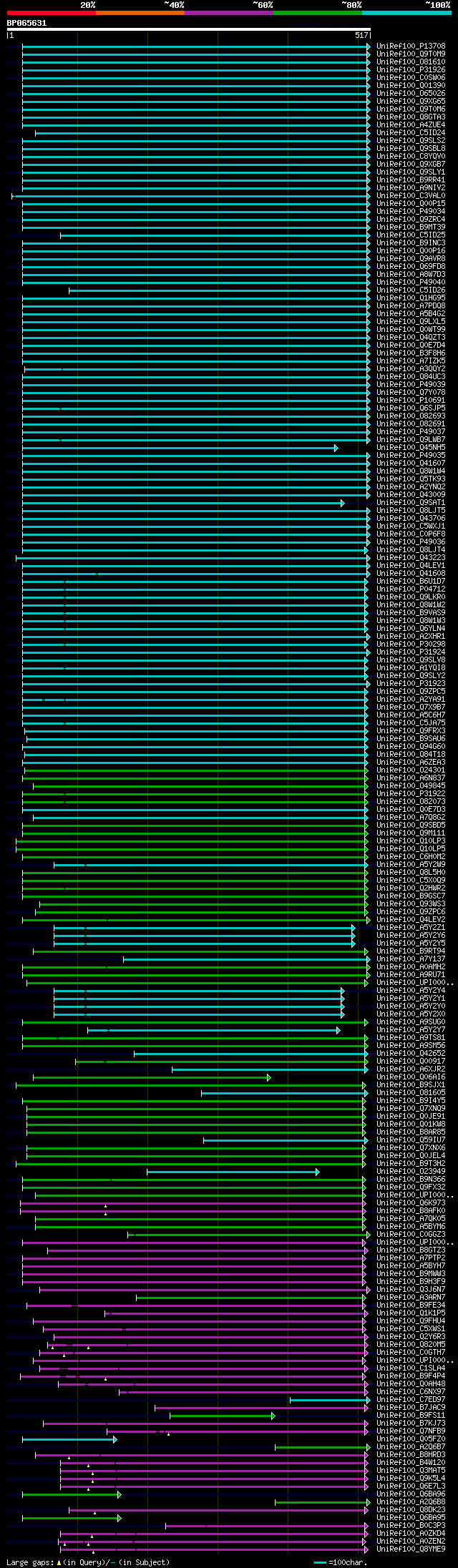The width and height of the screenshot is (458, 1568).
Task: Select label UniRef100_Q59IU7
Action: (x=411, y=1140)
